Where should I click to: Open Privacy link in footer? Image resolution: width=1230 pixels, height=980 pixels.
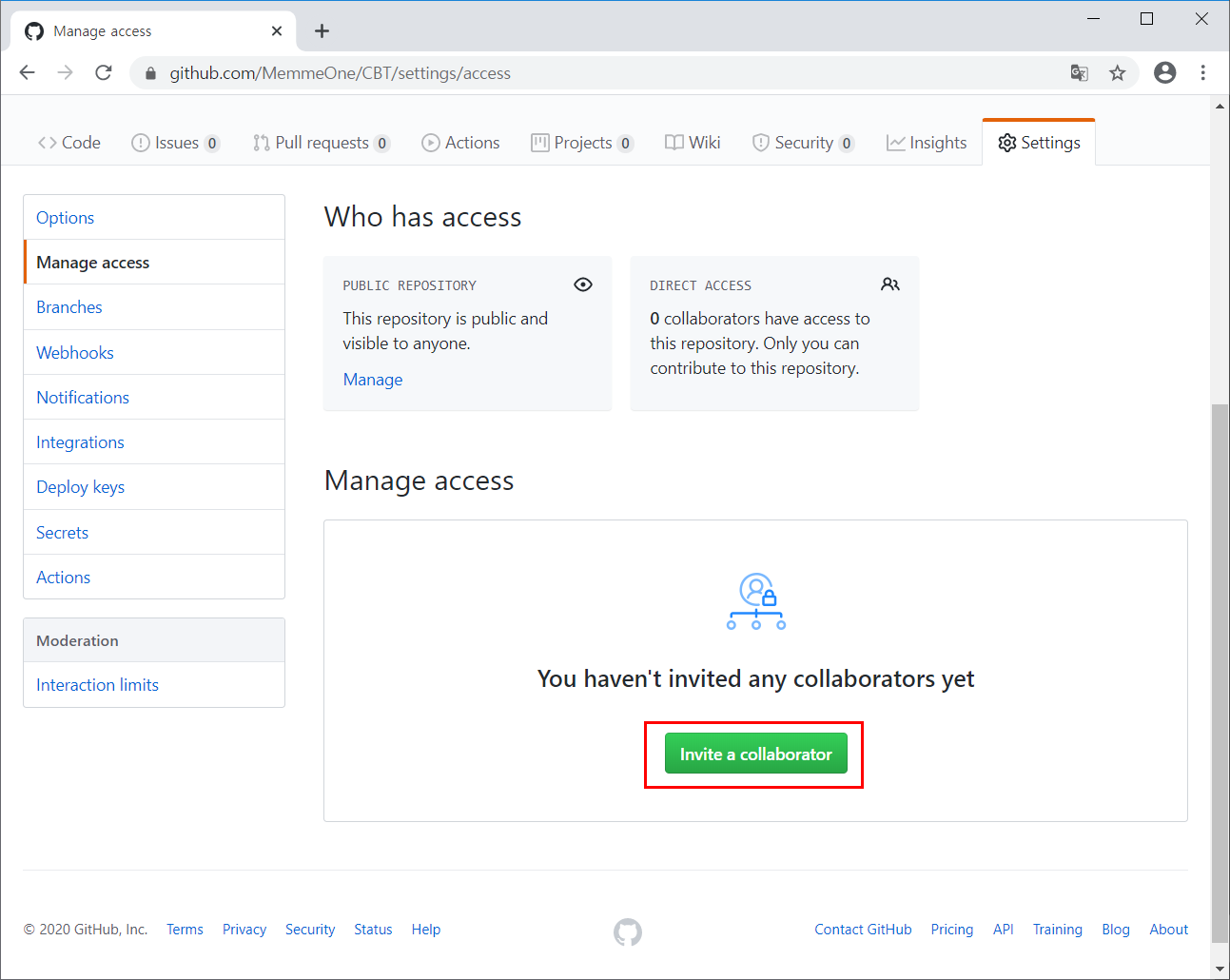[x=244, y=930]
